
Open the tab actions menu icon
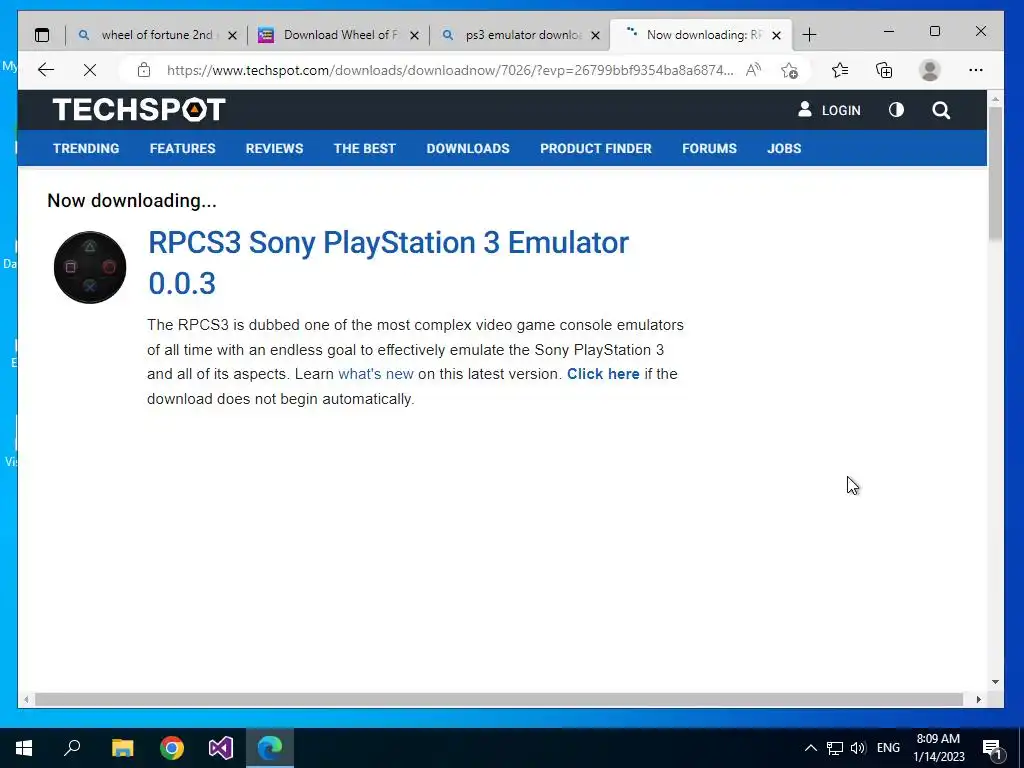click(42, 35)
